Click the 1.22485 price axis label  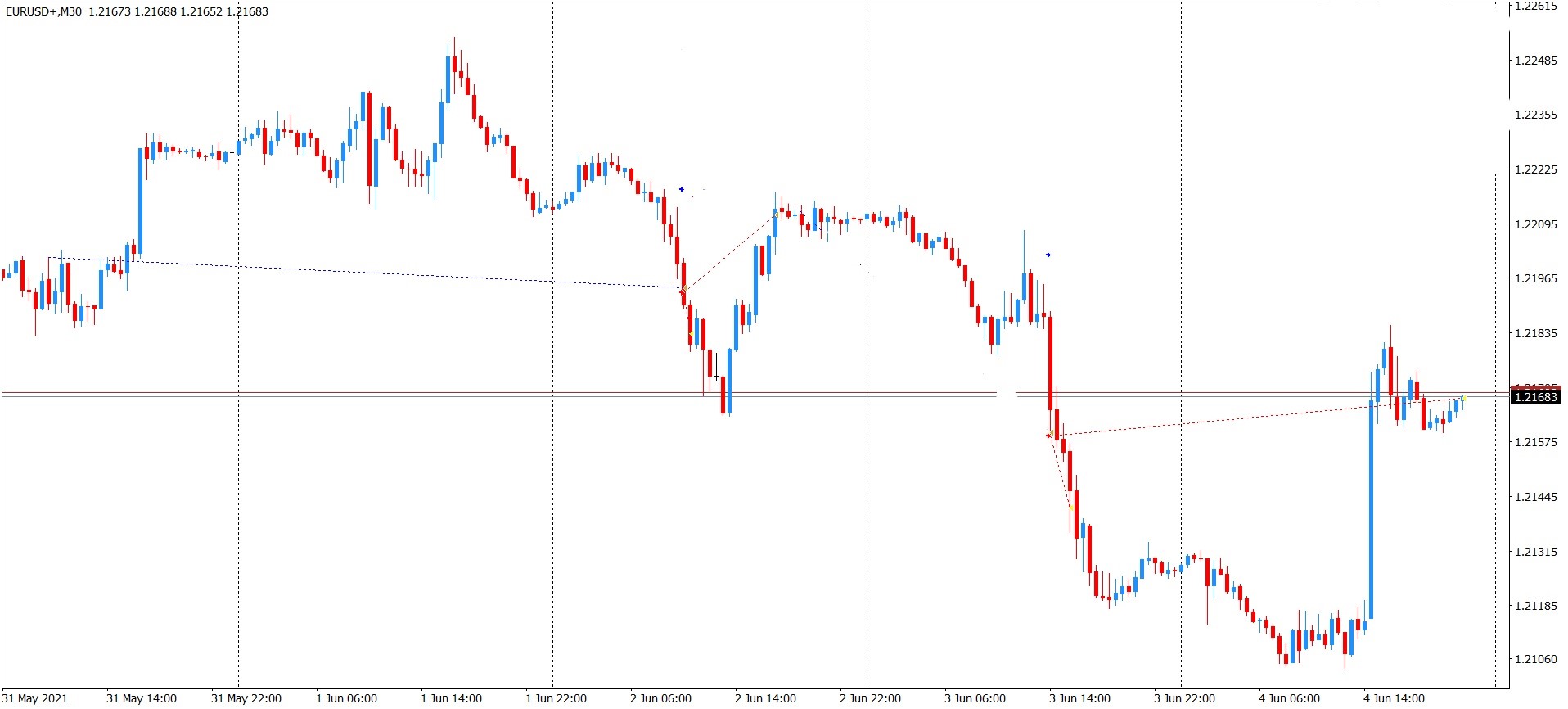point(1536,61)
